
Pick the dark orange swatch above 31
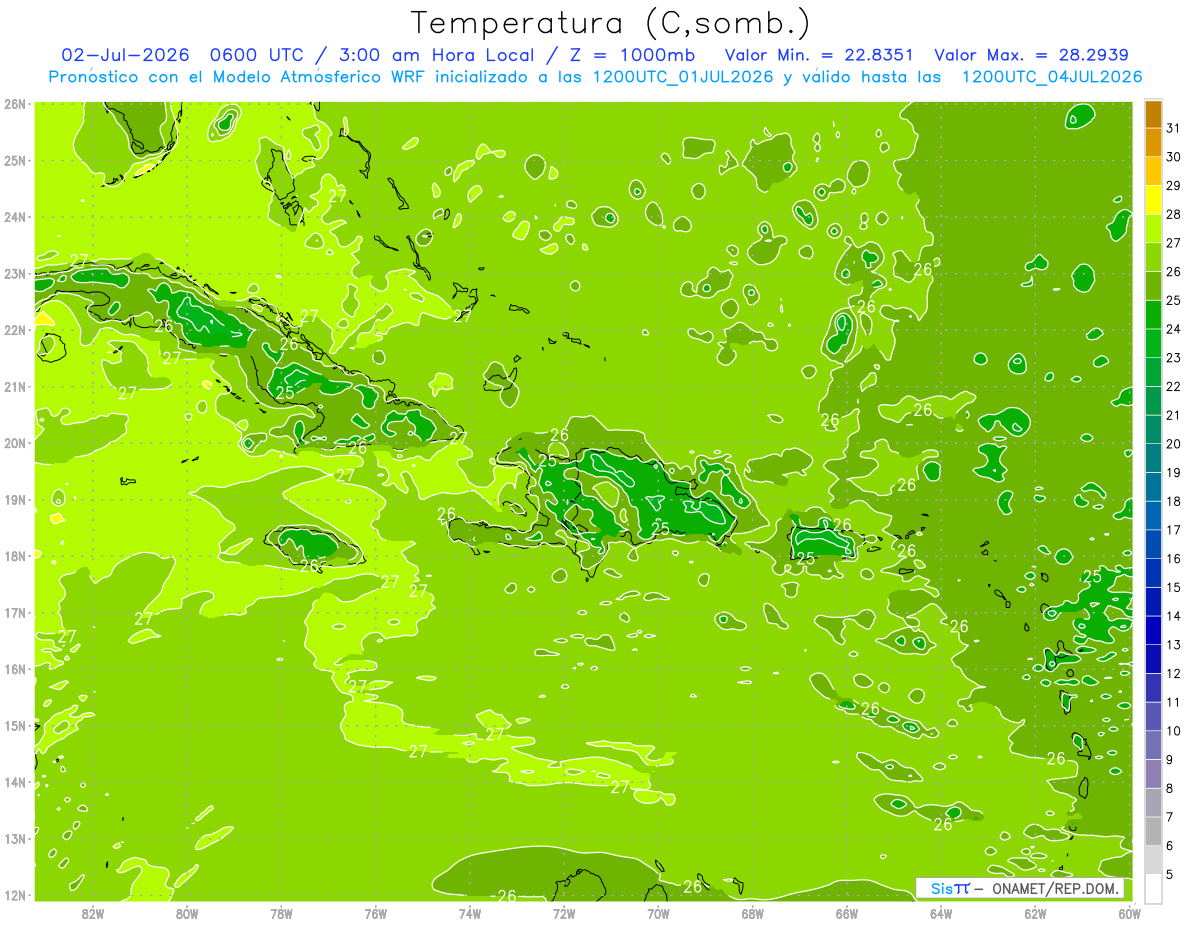click(x=1153, y=114)
